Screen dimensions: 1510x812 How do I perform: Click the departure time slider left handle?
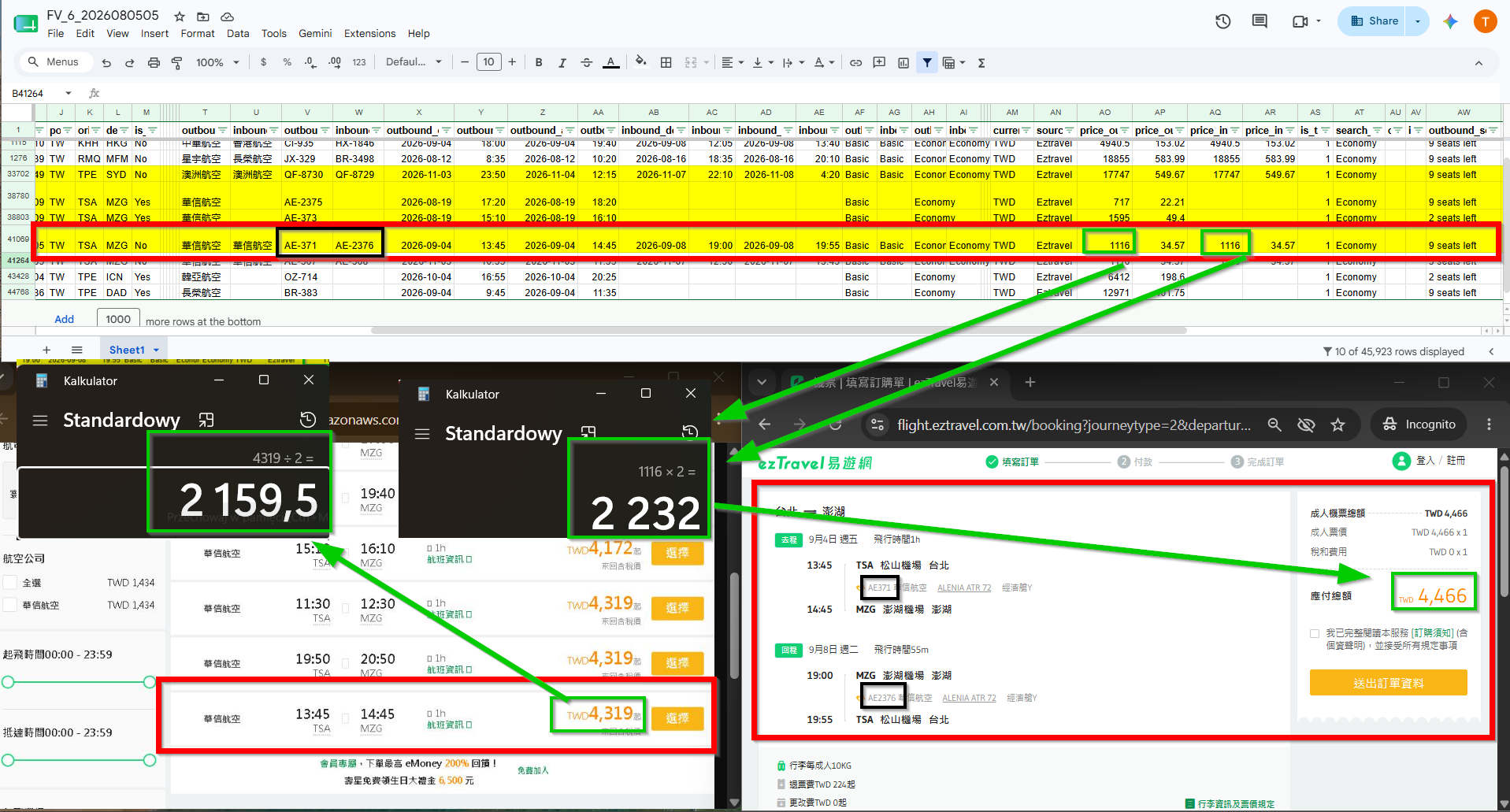pos(8,682)
